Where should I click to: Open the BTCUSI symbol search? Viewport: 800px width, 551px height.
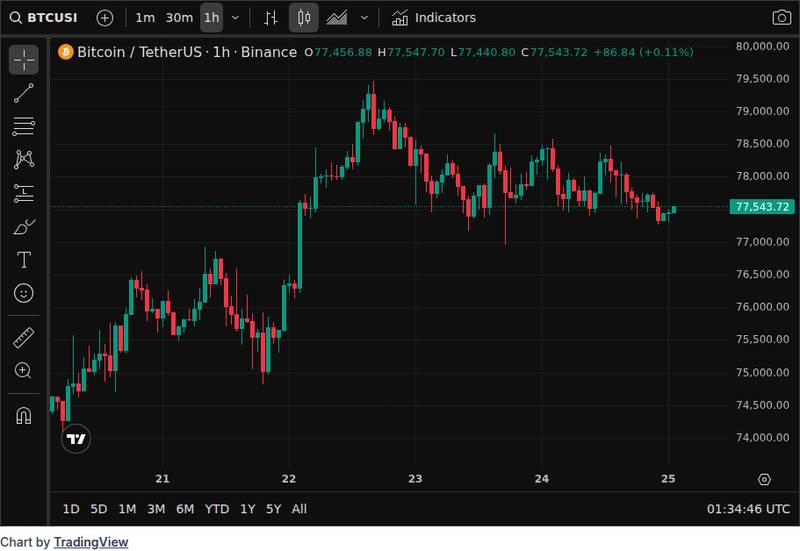pyautogui.click(x=44, y=18)
